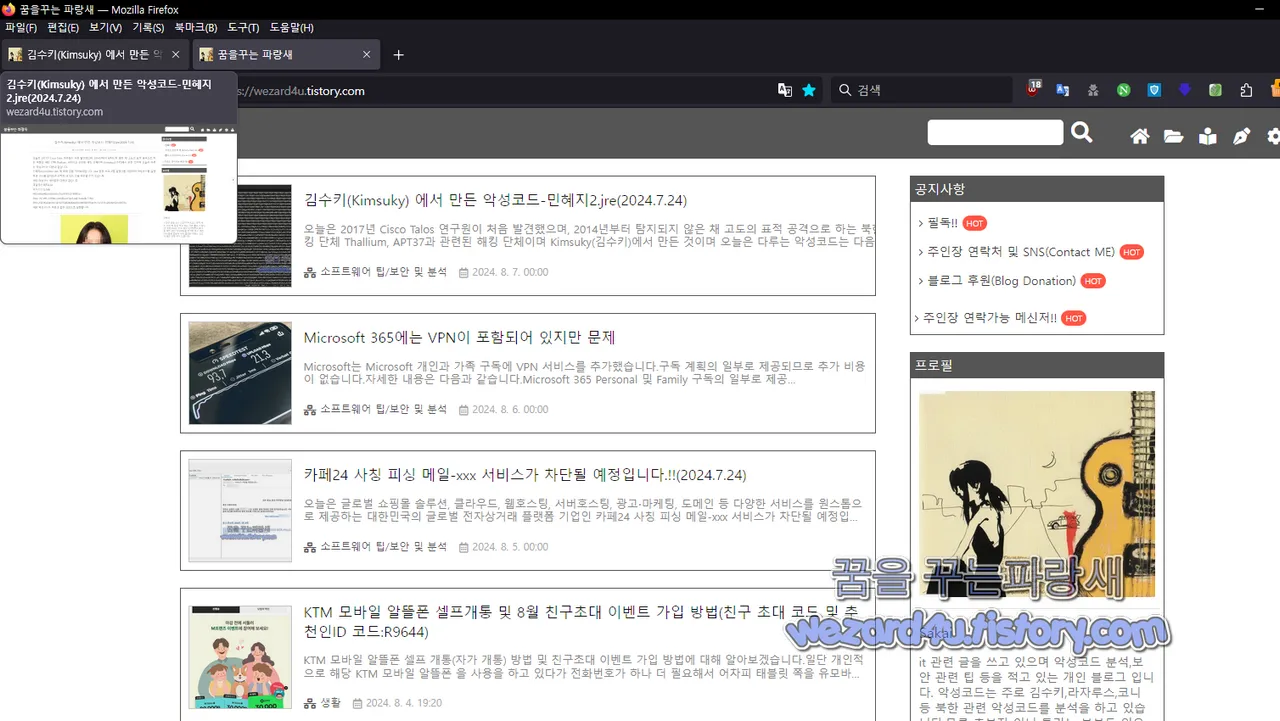Click the green N extension icon
The image size is (1280, 721).
1124,90
